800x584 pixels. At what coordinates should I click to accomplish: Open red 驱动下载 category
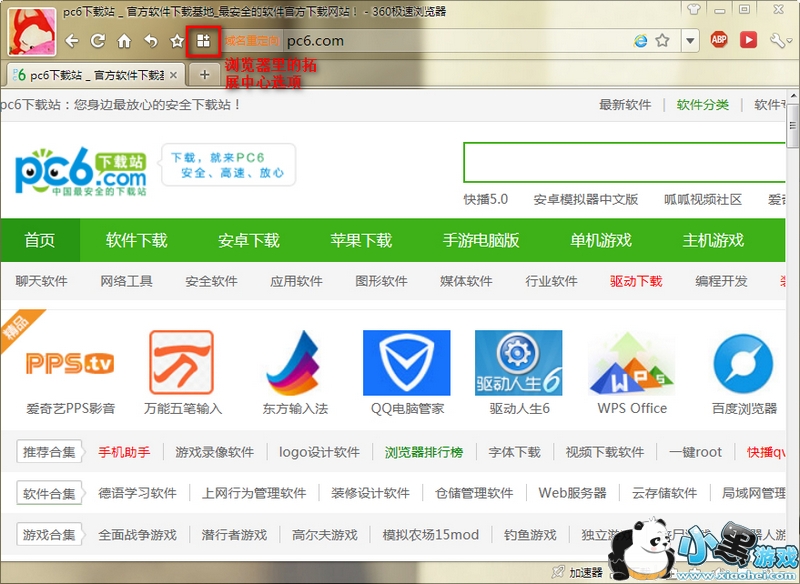pyautogui.click(x=636, y=281)
